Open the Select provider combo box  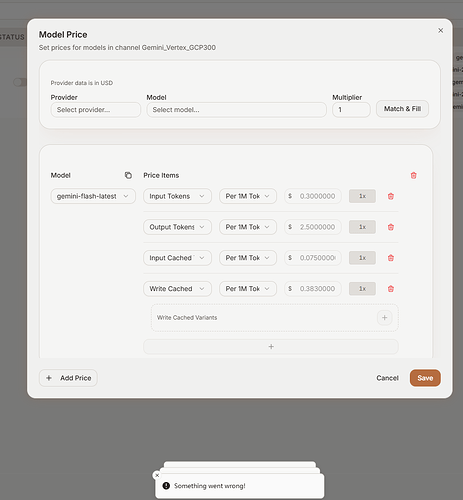click(x=96, y=110)
